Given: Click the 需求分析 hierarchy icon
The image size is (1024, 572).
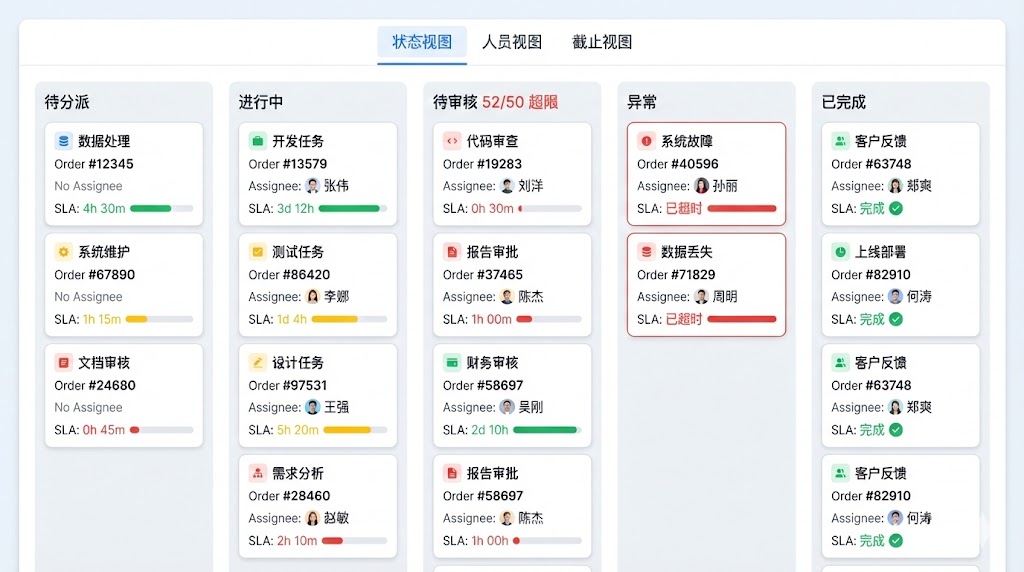Looking at the screenshot, I should pyautogui.click(x=257, y=473).
